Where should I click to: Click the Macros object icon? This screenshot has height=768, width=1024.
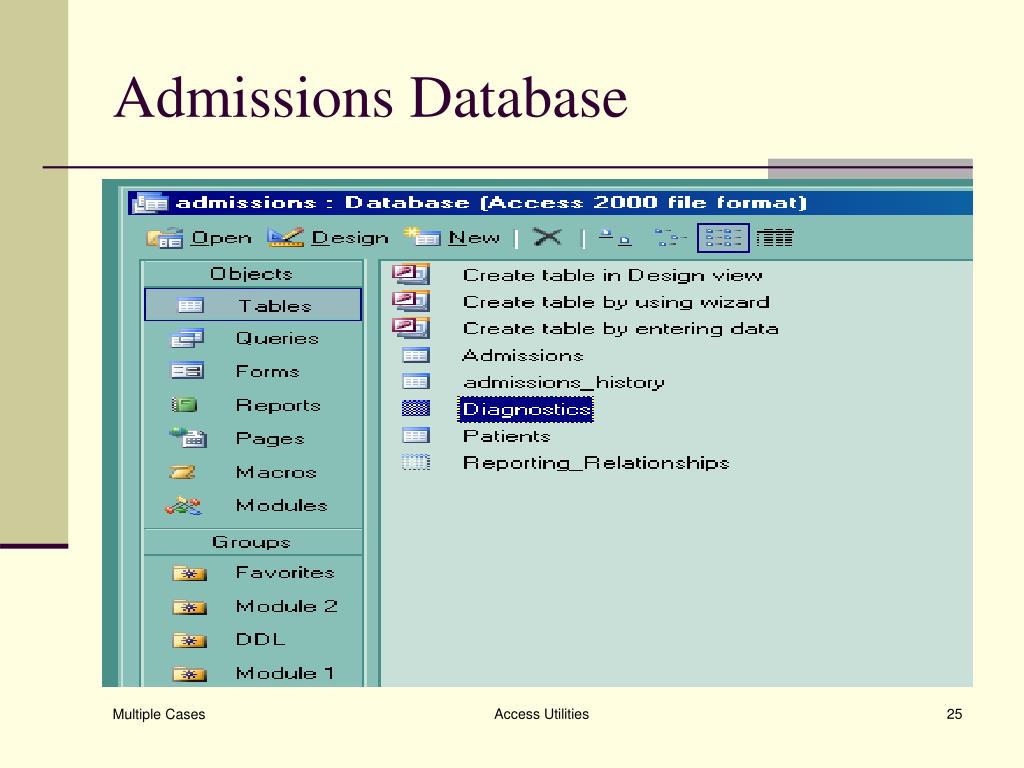coord(182,472)
